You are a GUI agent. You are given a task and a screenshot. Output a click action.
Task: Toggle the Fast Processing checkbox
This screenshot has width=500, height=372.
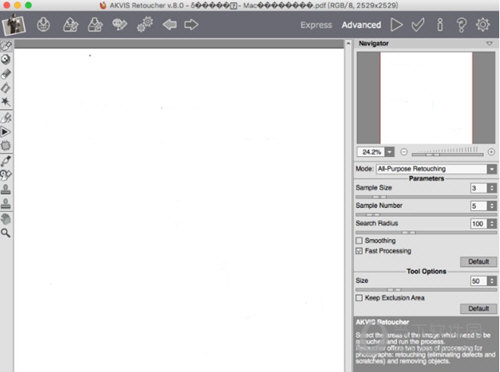[359, 251]
